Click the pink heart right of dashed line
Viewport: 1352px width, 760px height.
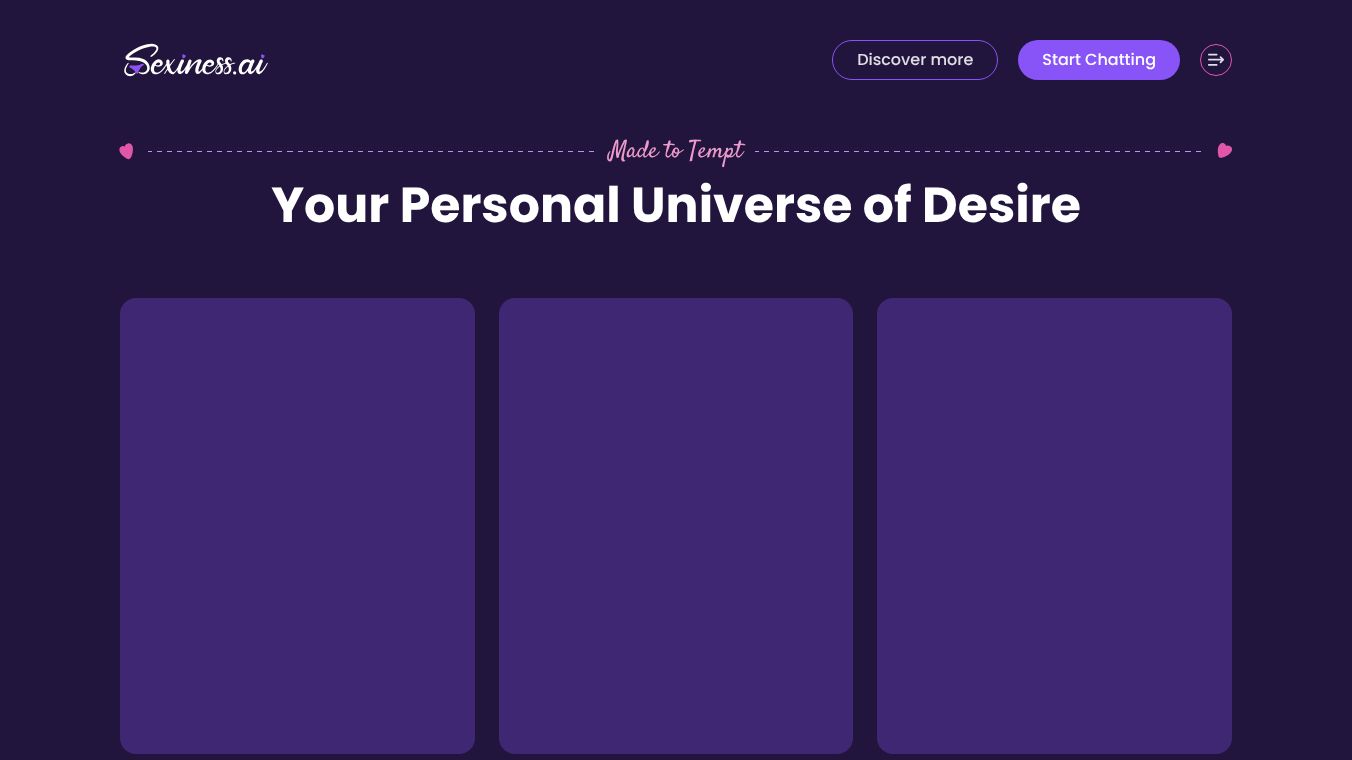1224,151
